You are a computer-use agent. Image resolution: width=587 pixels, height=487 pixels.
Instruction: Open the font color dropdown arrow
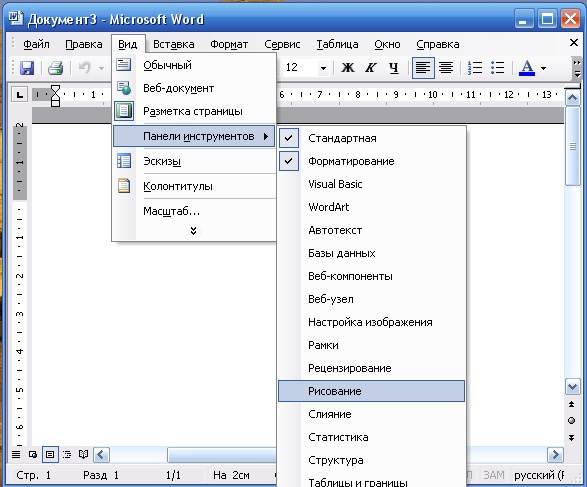point(544,68)
